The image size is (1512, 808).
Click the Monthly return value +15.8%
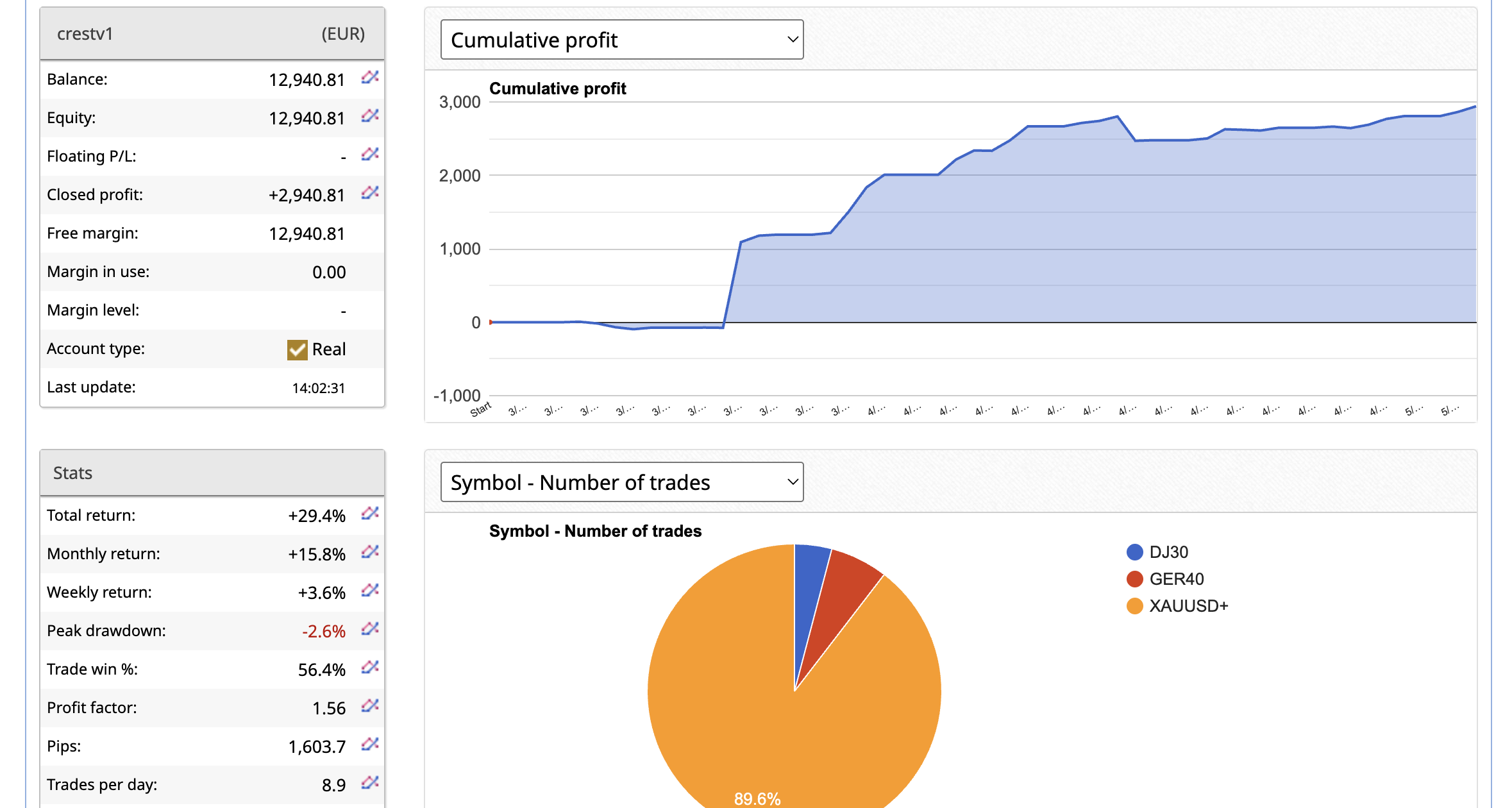(x=317, y=554)
